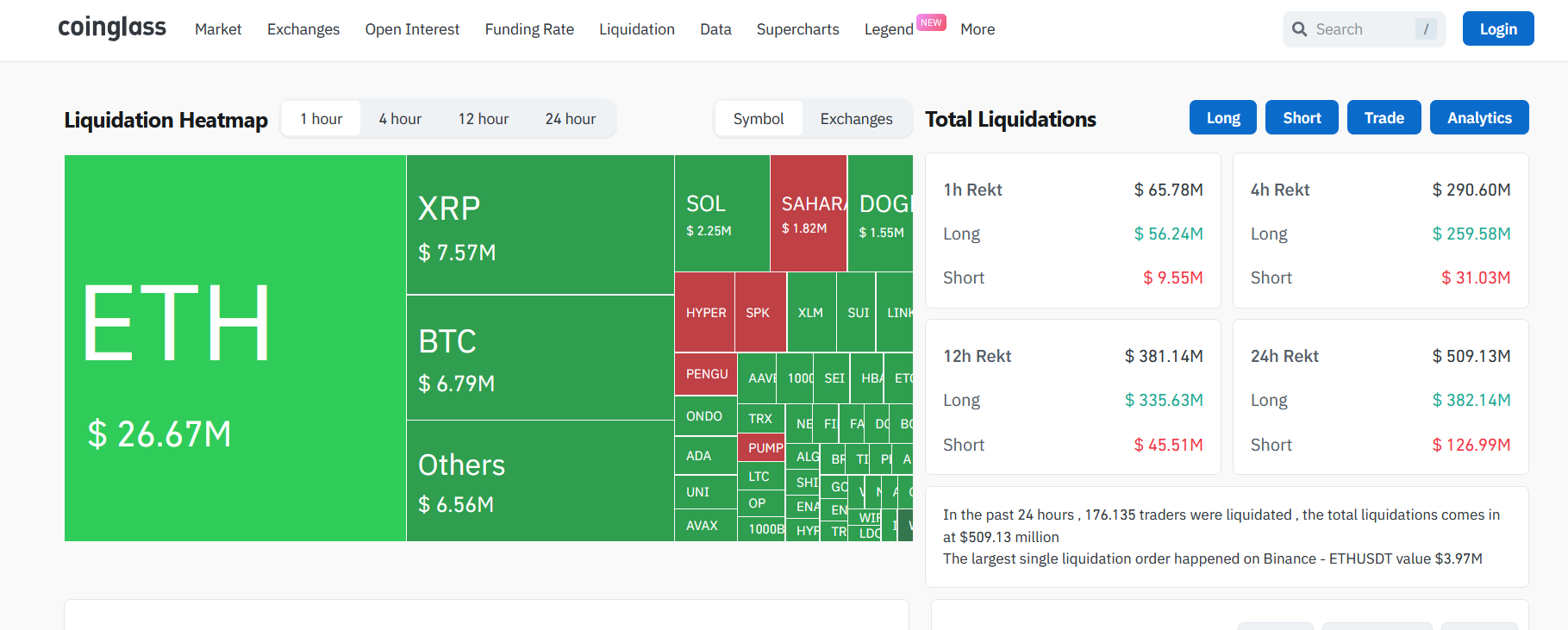Screen dimensions: 1568x630
Task: Click the Others heatmap tile
Action: tap(540, 481)
